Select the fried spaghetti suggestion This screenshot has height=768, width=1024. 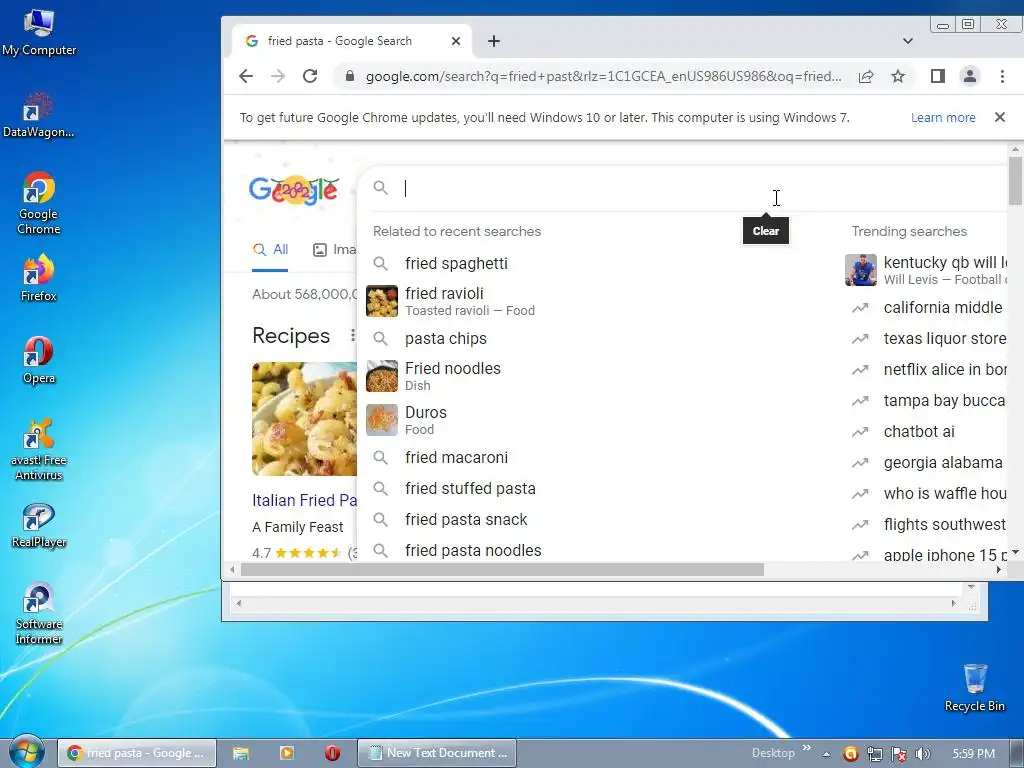[x=456, y=263]
